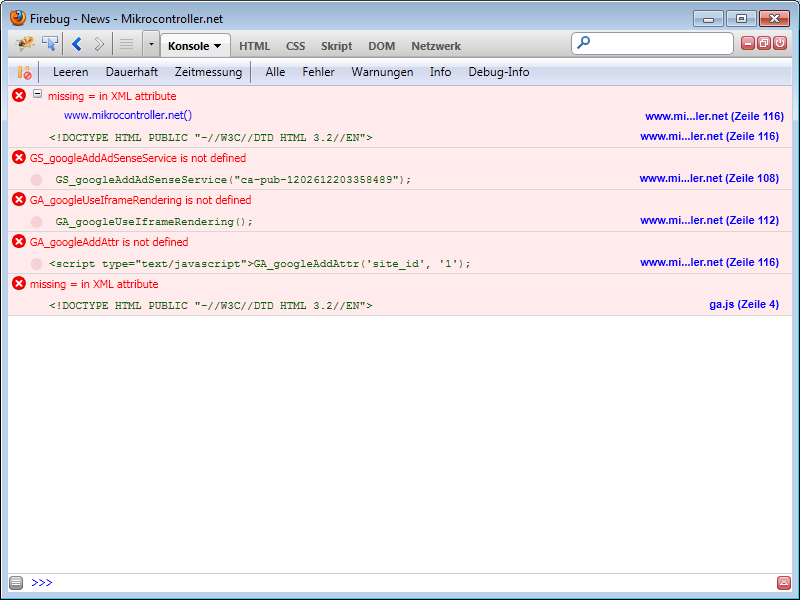Minimize Firebug with the red minus icon
The height and width of the screenshot is (600, 800).
(x=748, y=43)
